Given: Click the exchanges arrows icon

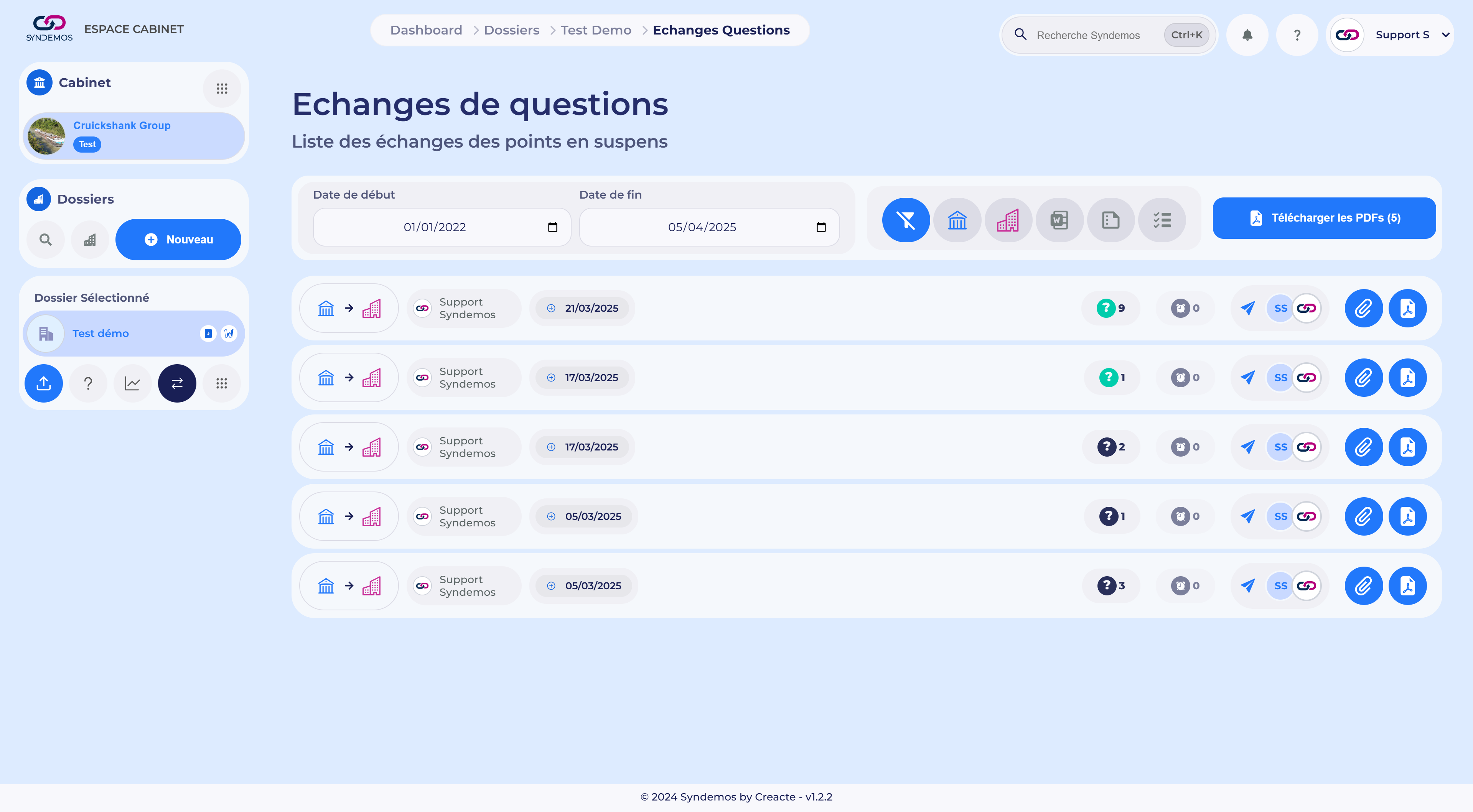Looking at the screenshot, I should point(177,383).
